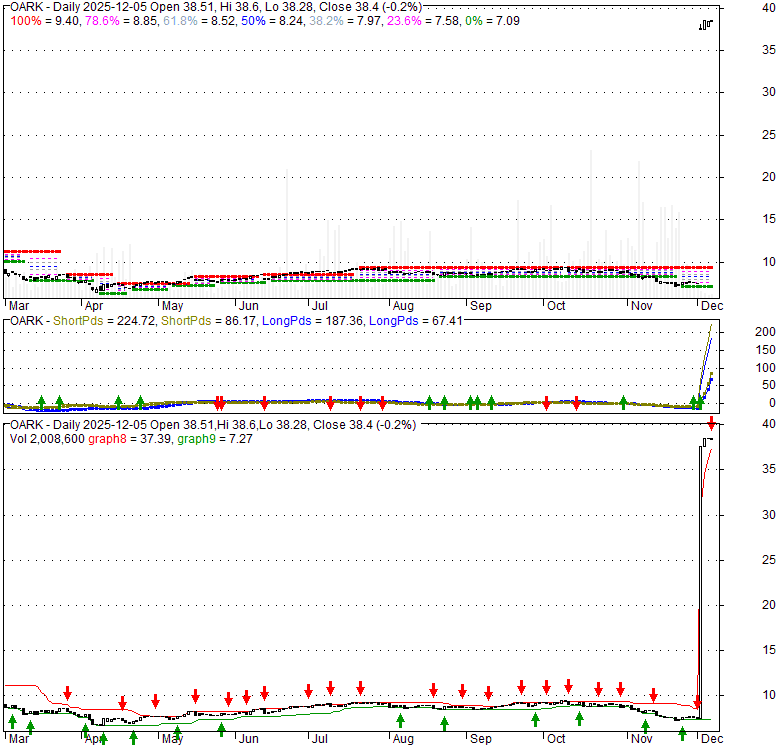Click the 30 price label on top panel axis
The image size is (780, 745).
(769, 92)
